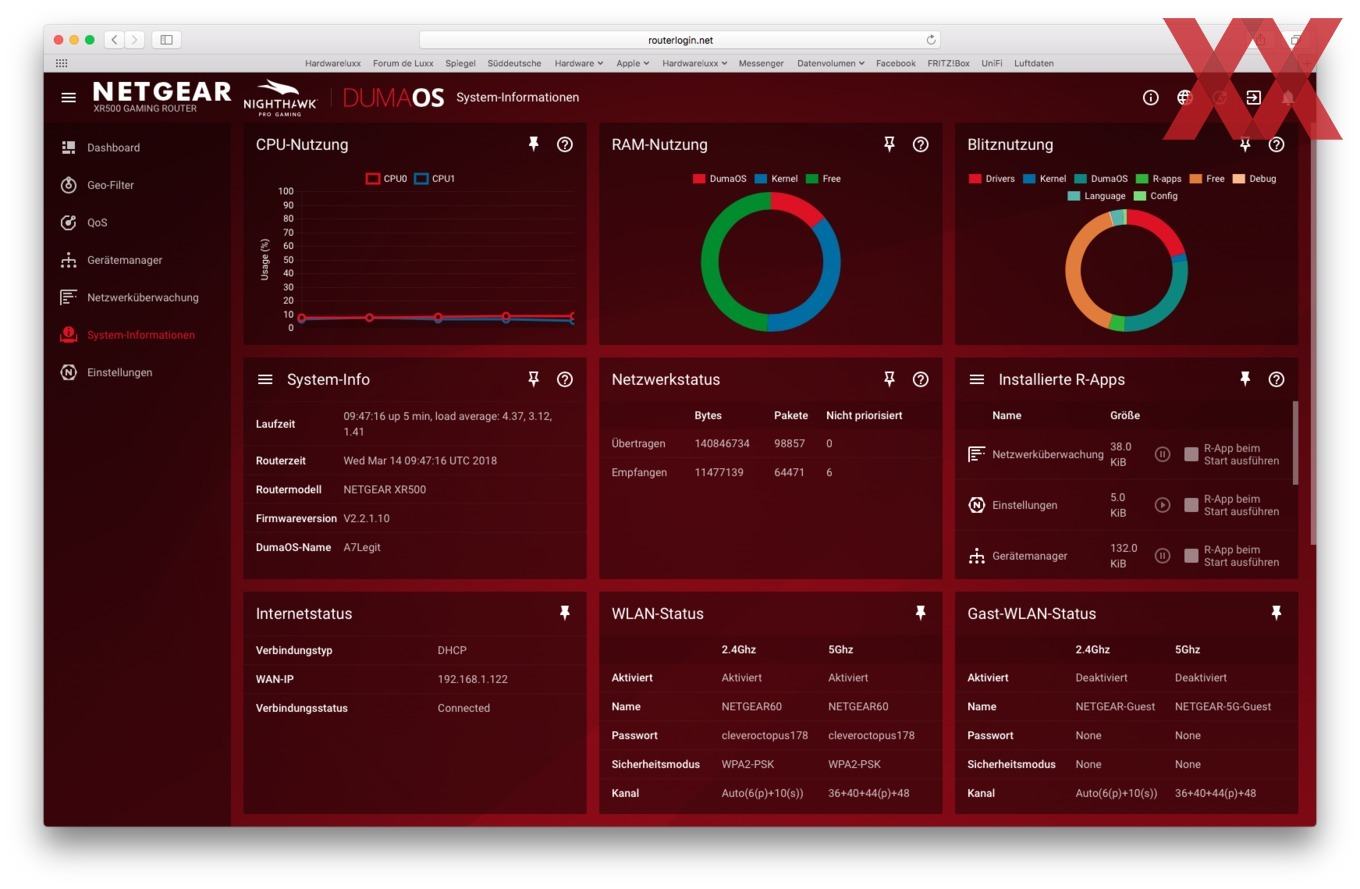This screenshot has height=889, width=1360.
Task: Pin the CPU-Nutzung panel
Action: (533, 144)
